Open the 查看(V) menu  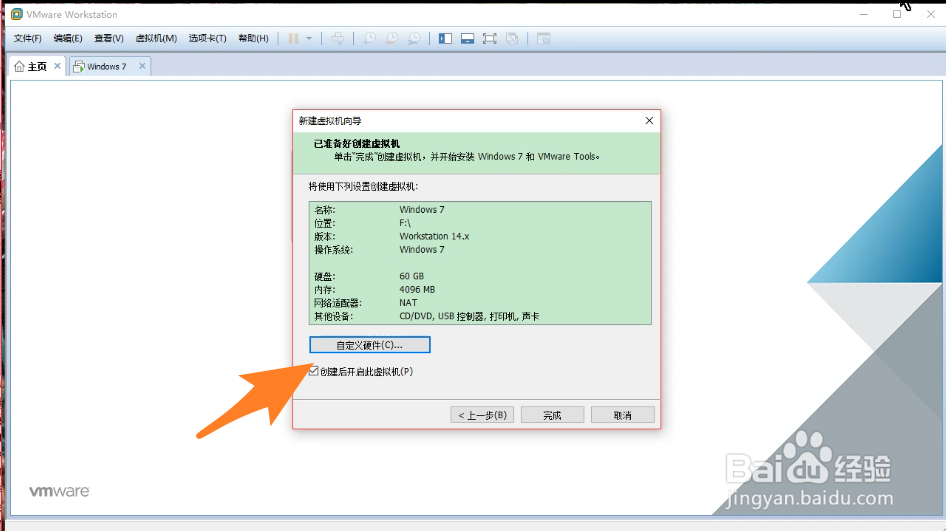click(109, 39)
